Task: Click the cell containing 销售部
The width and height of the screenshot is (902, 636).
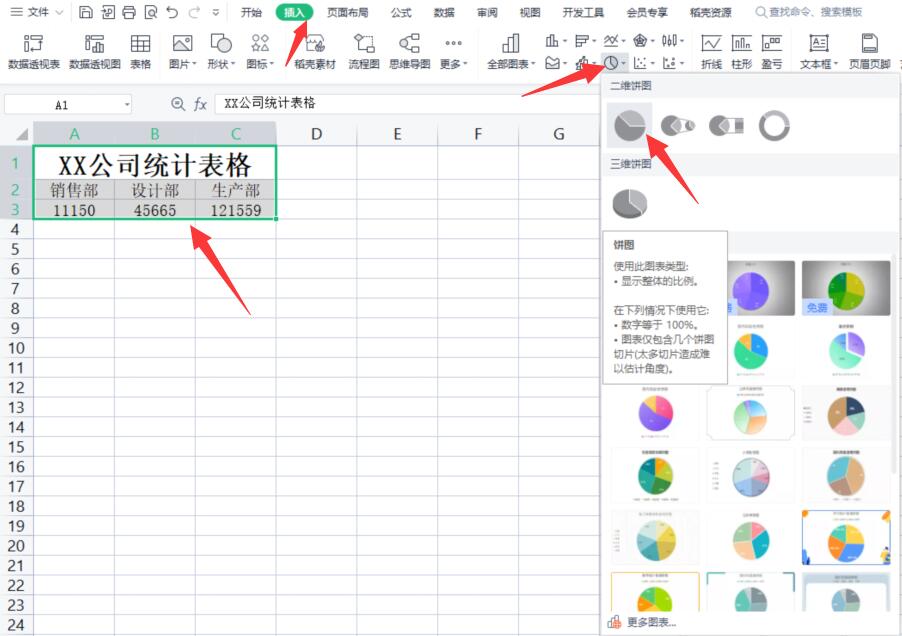Action: (x=74, y=190)
